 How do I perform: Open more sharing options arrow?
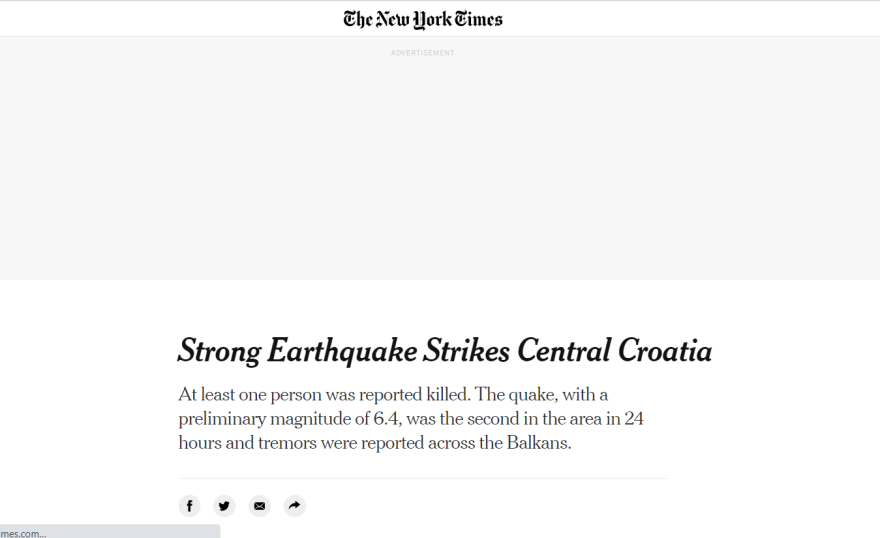[x=294, y=506]
